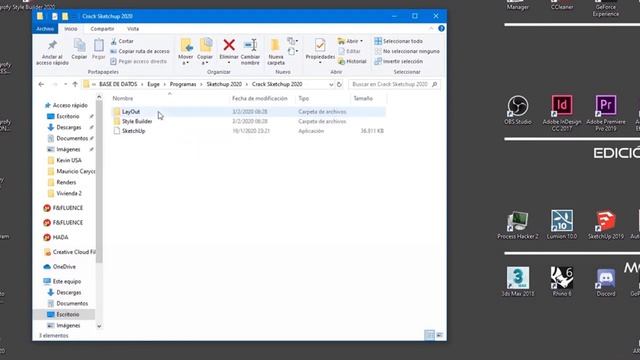Image resolution: width=640 pixels, height=360 pixels.
Task: Click the Pegar clipboard icon
Action: pos(98,45)
